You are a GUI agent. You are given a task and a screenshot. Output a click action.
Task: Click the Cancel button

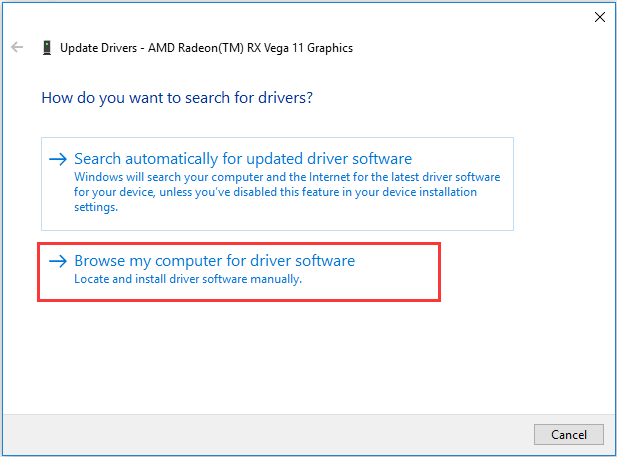coord(569,434)
